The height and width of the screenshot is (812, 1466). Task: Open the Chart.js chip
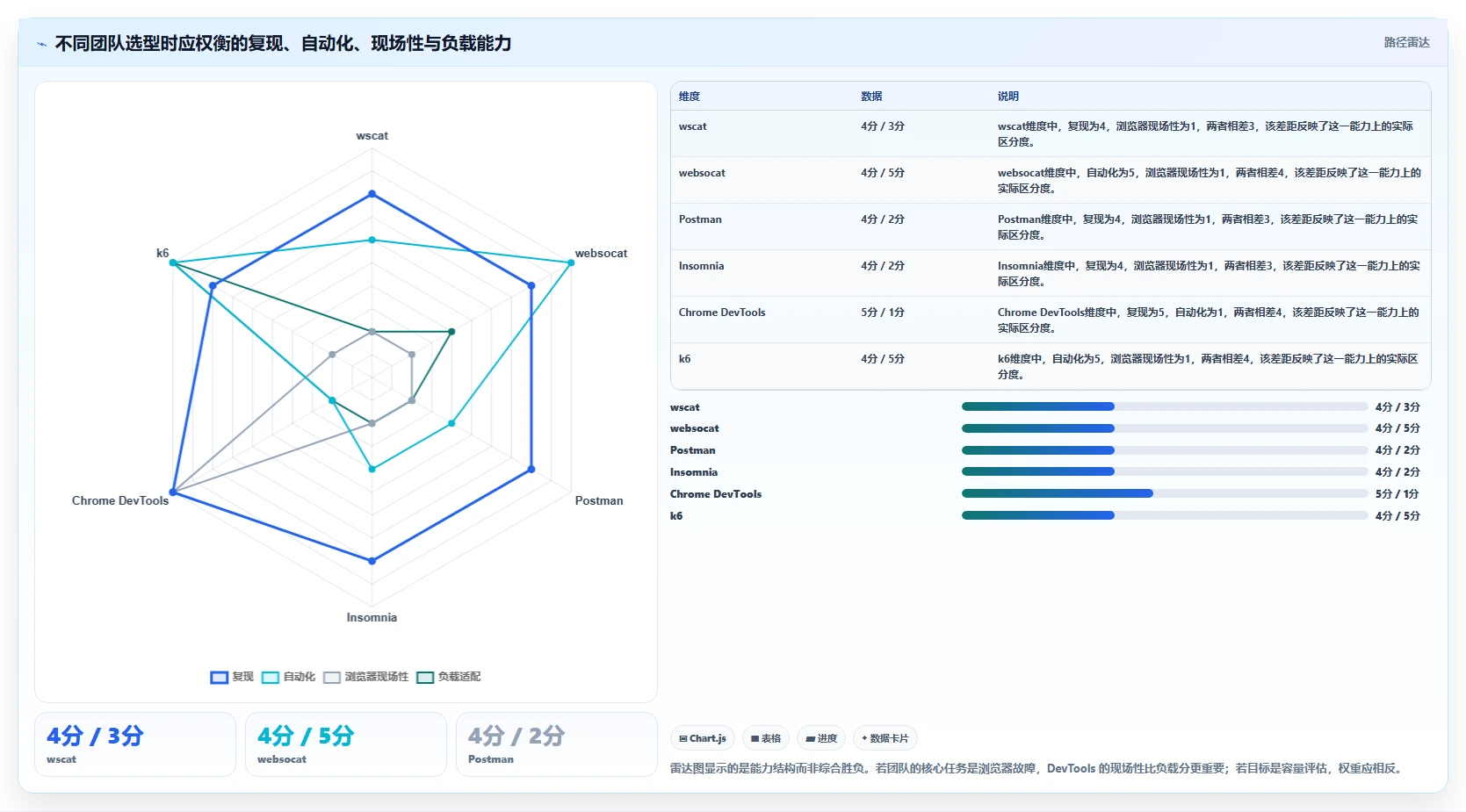[x=703, y=738]
